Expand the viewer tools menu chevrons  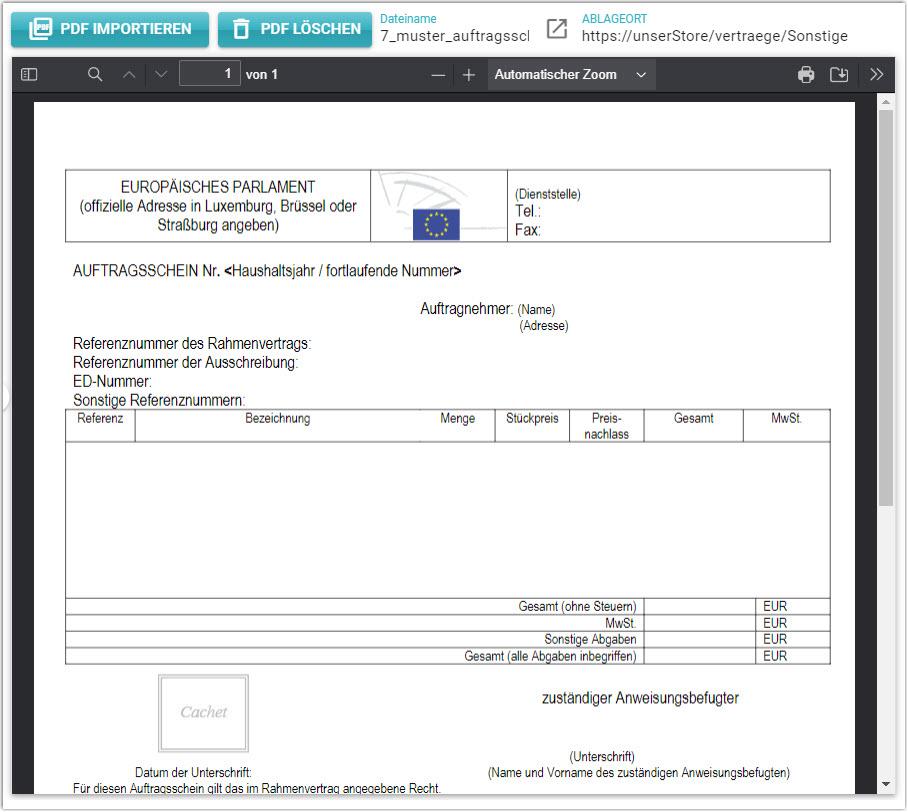tap(877, 75)
